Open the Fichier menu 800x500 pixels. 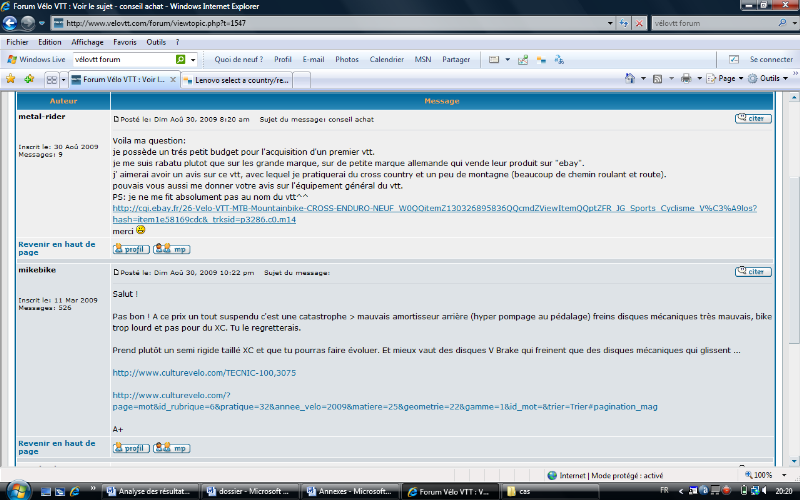point(17,42)
